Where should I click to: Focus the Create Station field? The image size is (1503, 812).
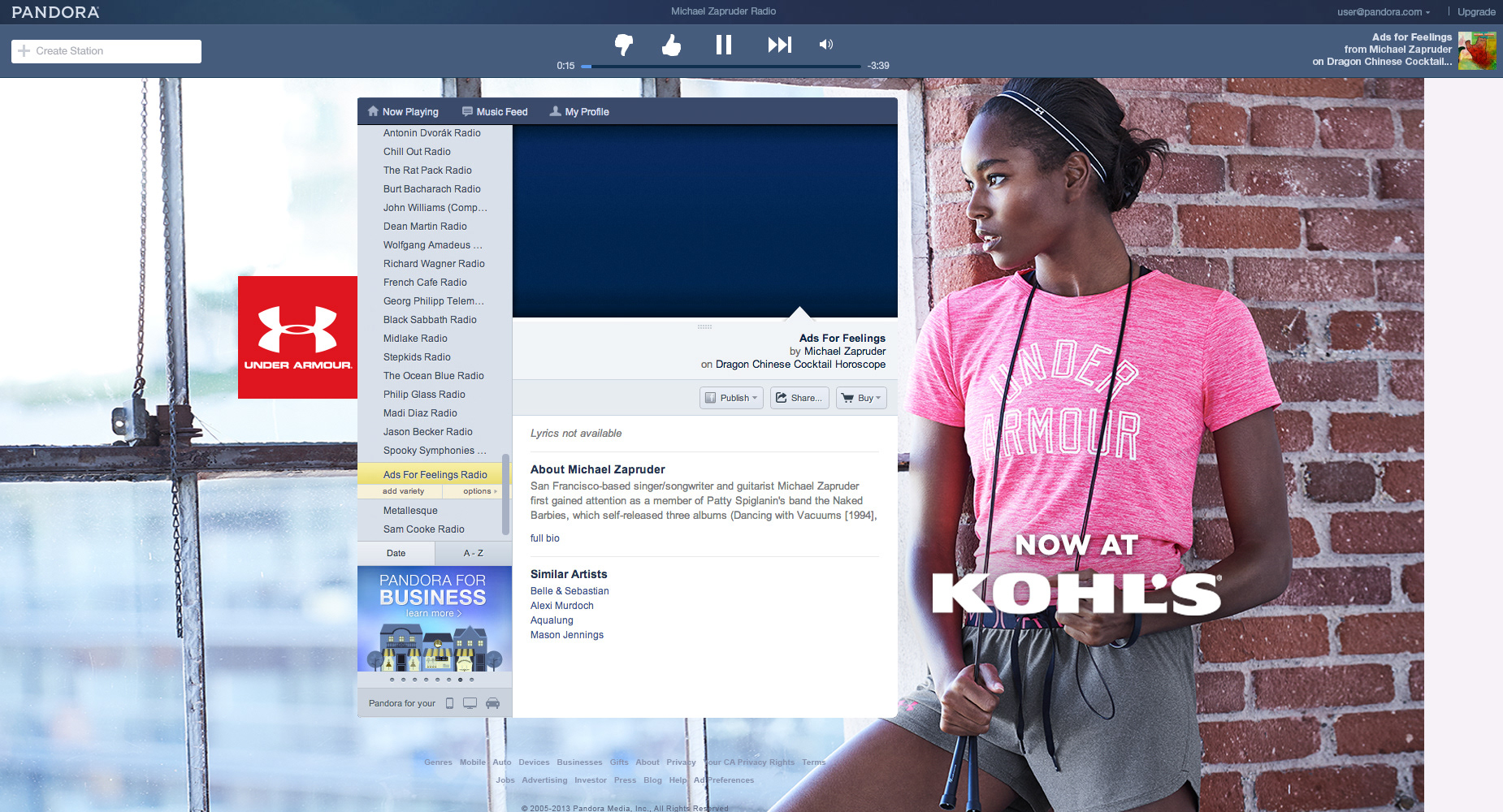pyautogui.click(x=106, y=51)
